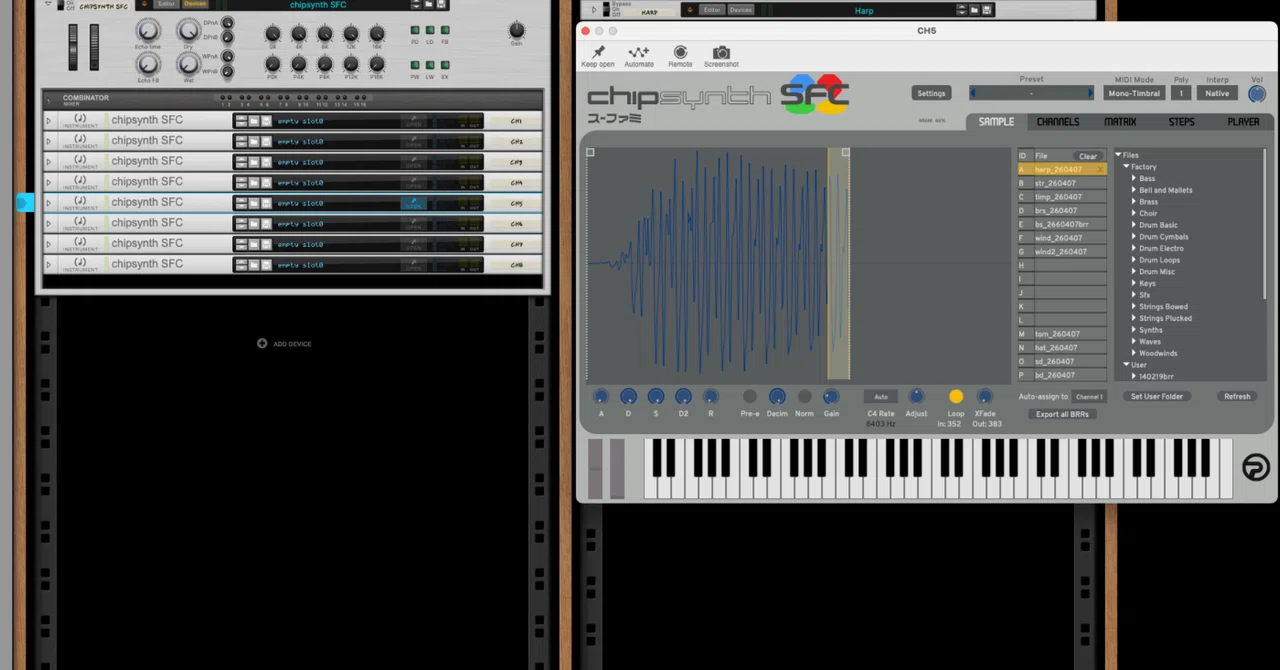Toggle the FB green button in rack
Viewport: 1280px width, 670px height.
[x=444, y=30]
